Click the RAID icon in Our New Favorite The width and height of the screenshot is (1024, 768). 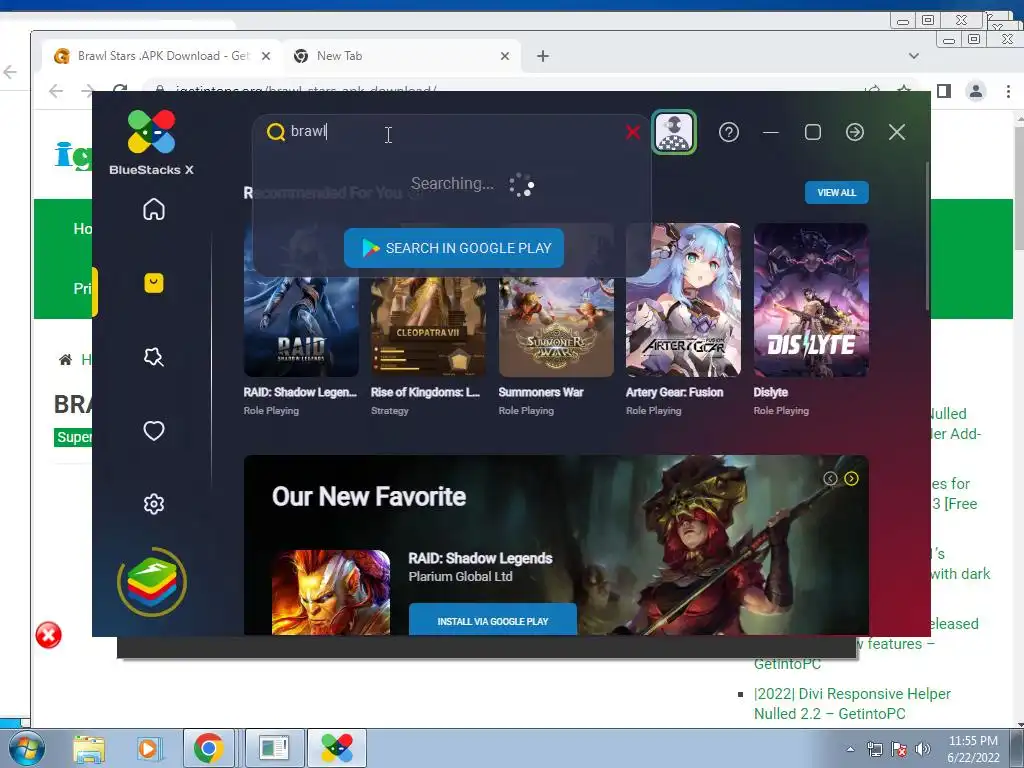(x=330, y=592)
